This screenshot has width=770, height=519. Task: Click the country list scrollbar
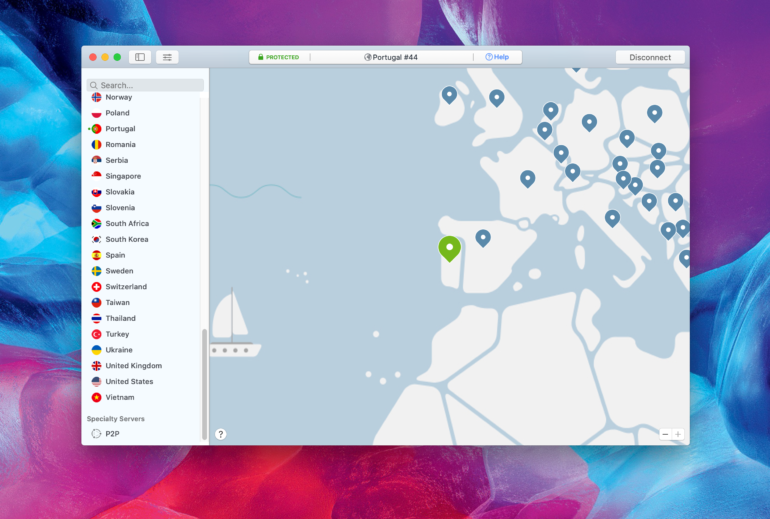point(204,384)
